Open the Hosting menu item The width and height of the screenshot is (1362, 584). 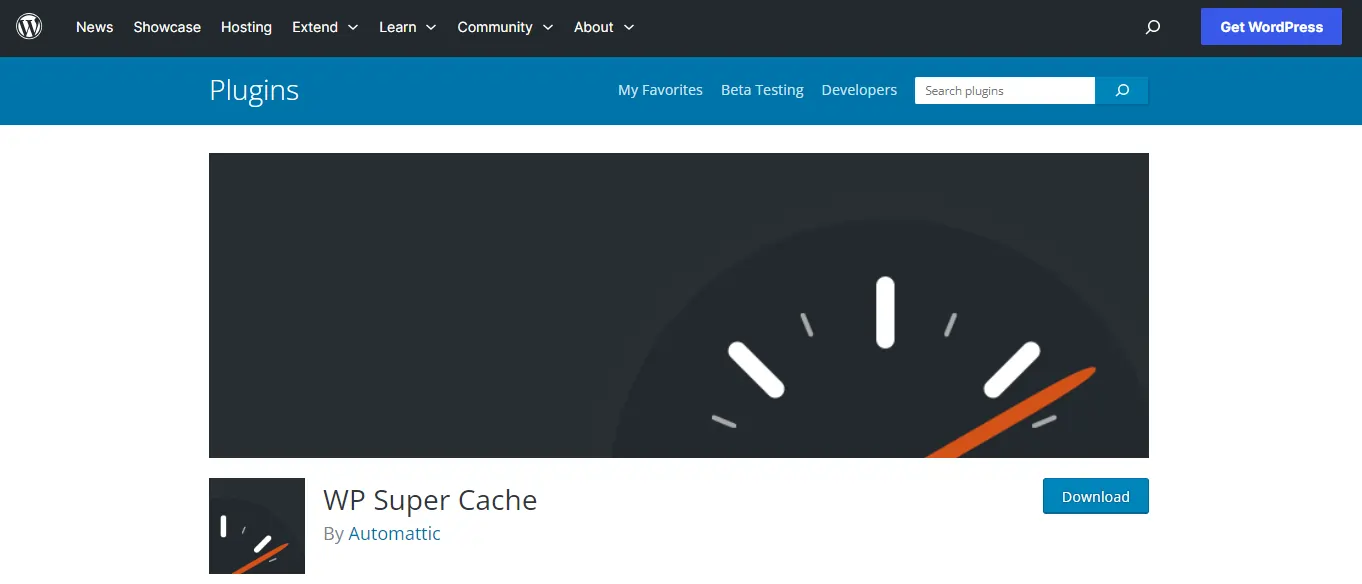click(246, 27)
